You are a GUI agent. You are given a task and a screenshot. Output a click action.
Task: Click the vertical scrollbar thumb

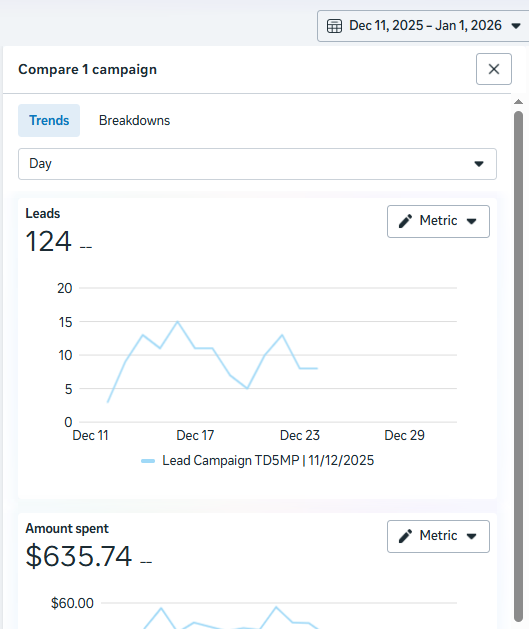click(x=518, y=366)
